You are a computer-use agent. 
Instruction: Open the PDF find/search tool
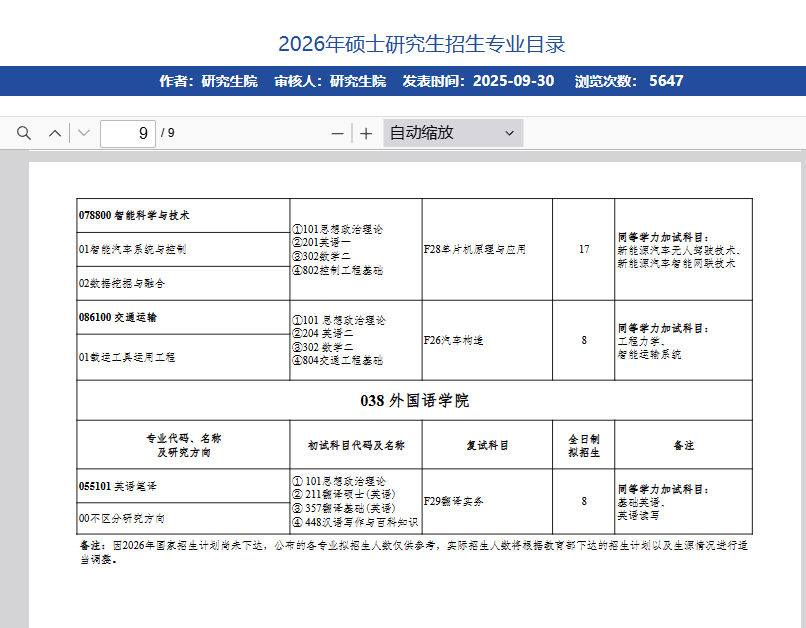24,133
